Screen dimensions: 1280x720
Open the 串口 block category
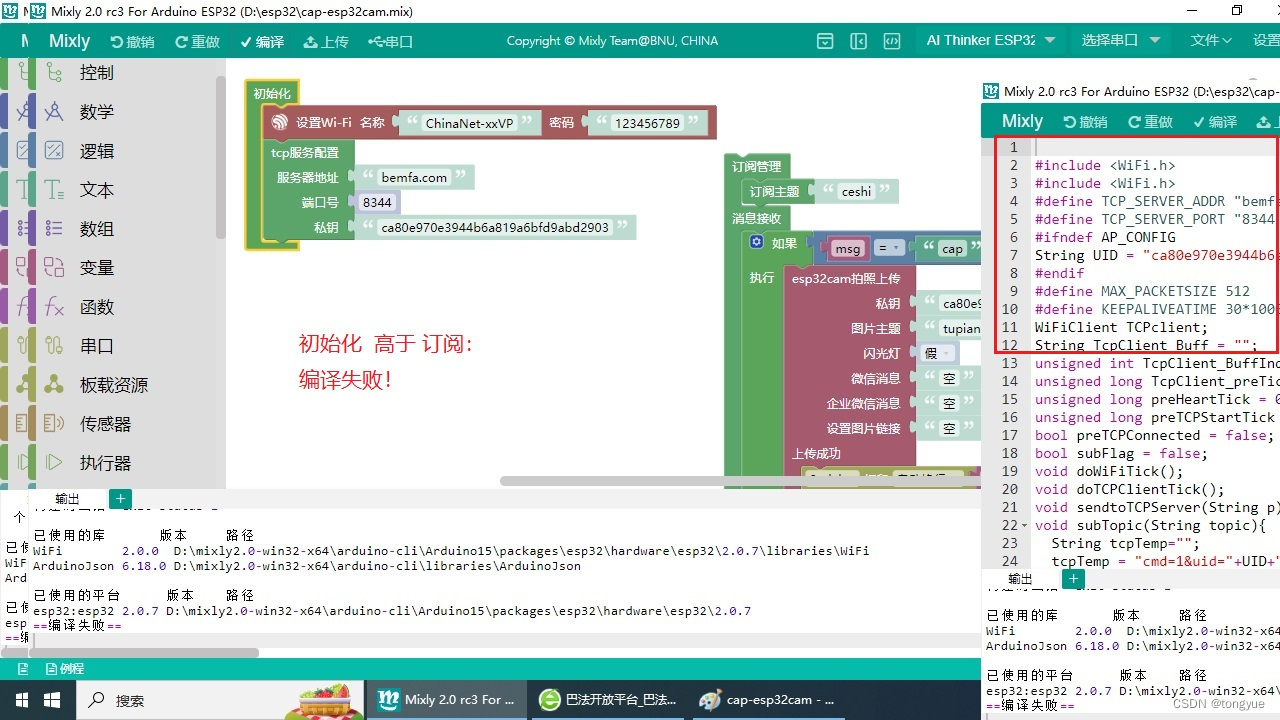(96, 346)
